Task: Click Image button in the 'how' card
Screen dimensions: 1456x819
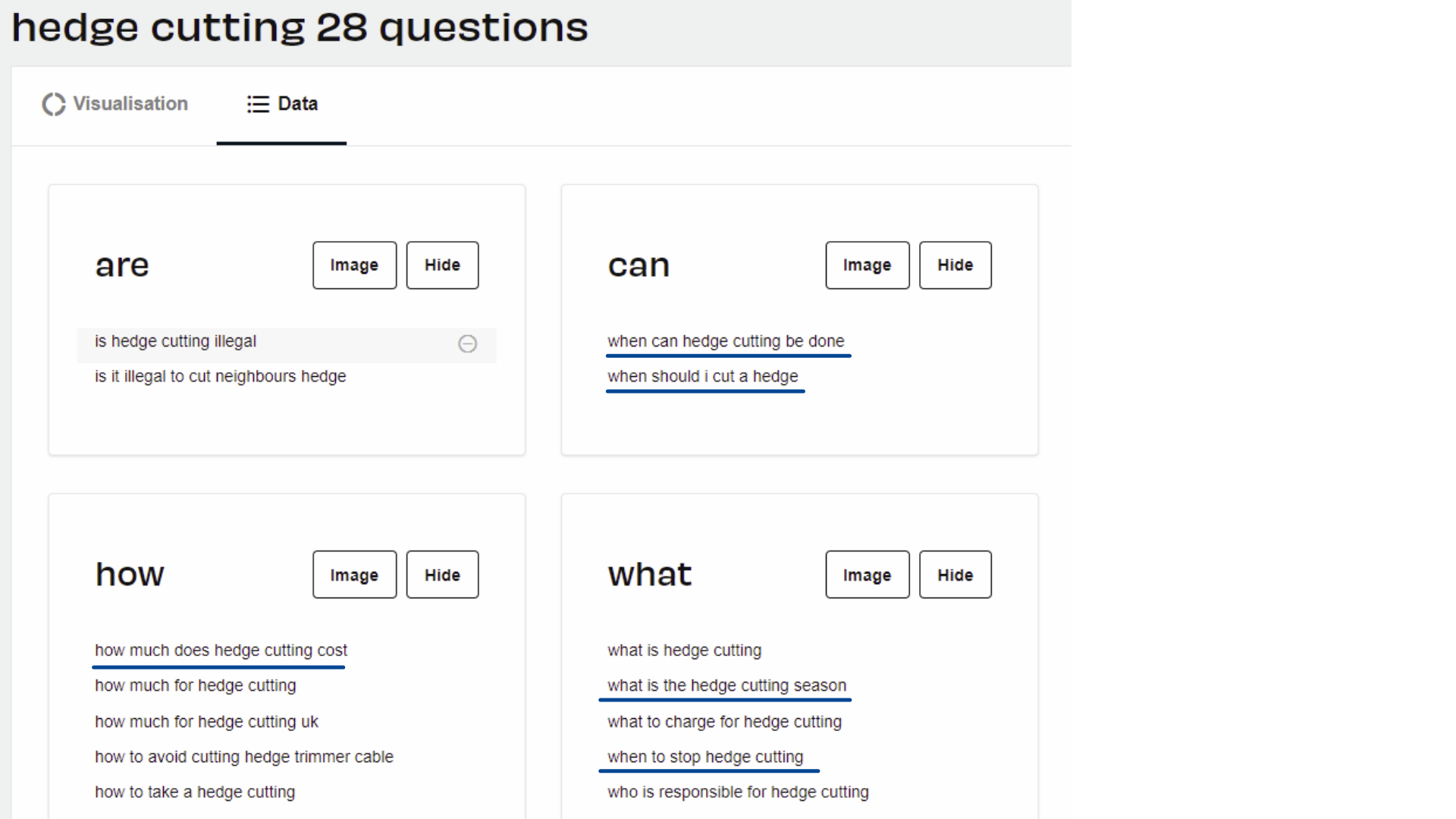Action: 354,575
